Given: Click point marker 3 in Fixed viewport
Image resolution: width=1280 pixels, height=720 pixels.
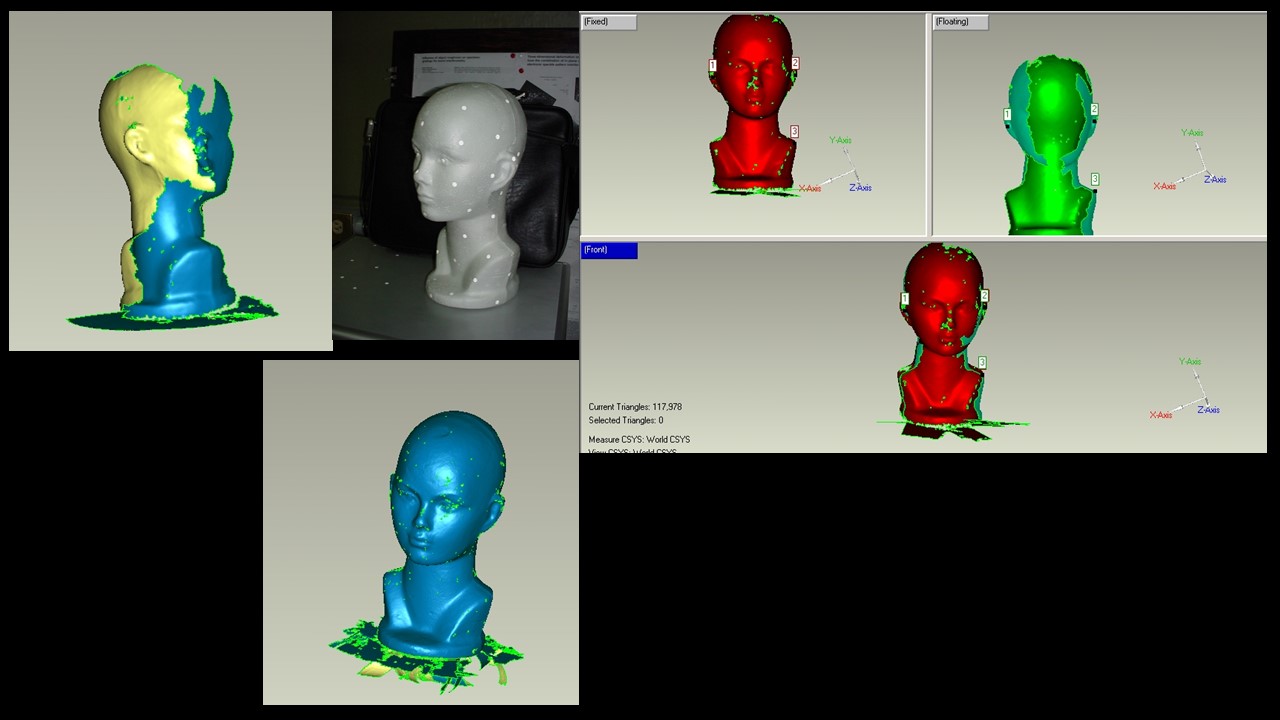Looking at the screenshot, I should point(794,131).
